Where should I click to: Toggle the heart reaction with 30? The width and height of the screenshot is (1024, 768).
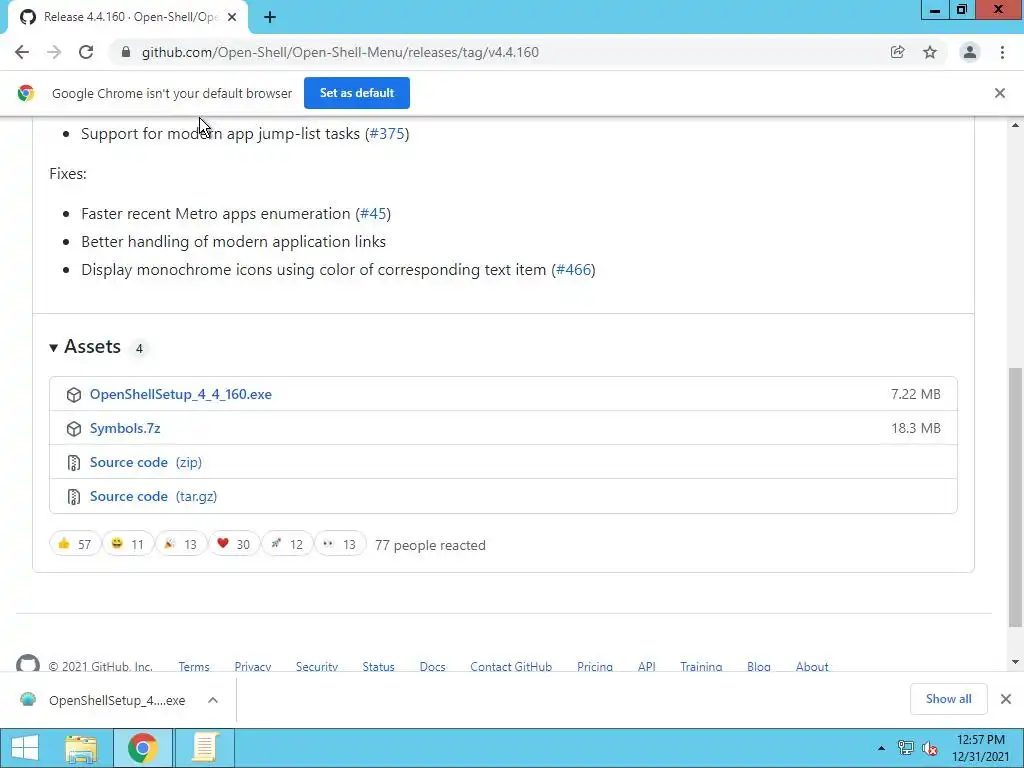pos(233,544)
